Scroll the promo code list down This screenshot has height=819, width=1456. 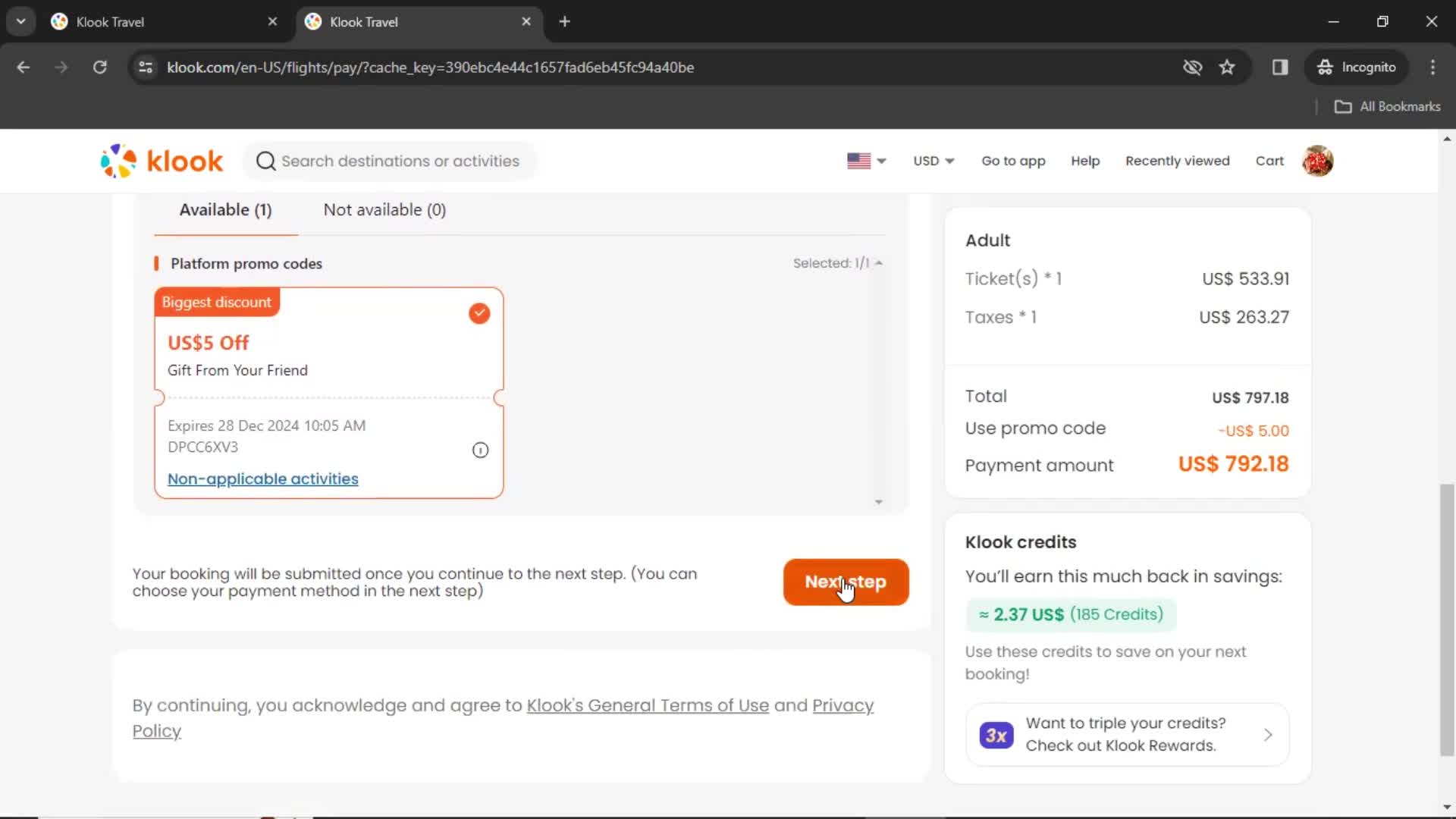[878, 502]
